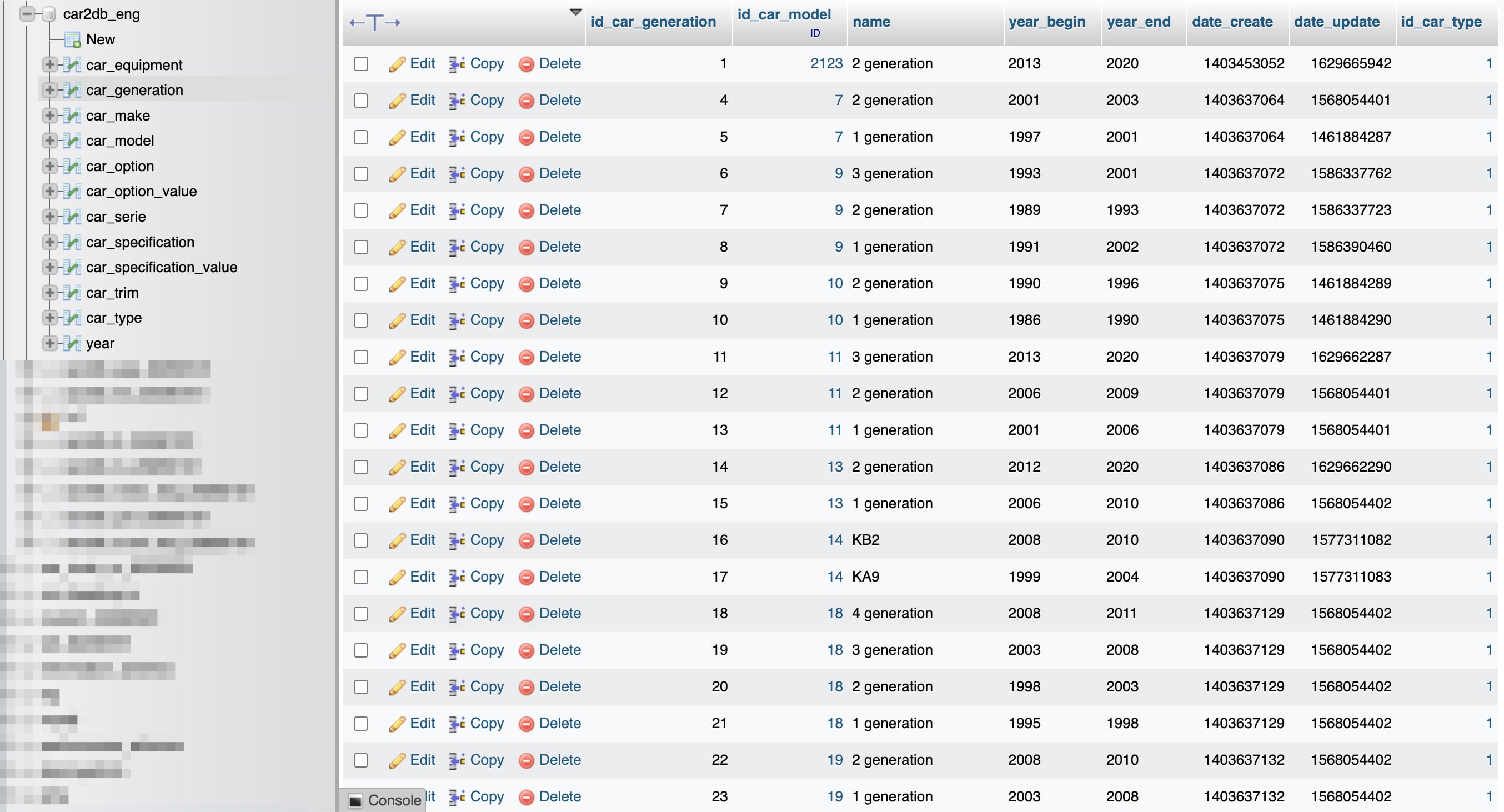Click the red Delete icon for generation row 5
This screenshot has width=1504, height=812.
[526, 137]
